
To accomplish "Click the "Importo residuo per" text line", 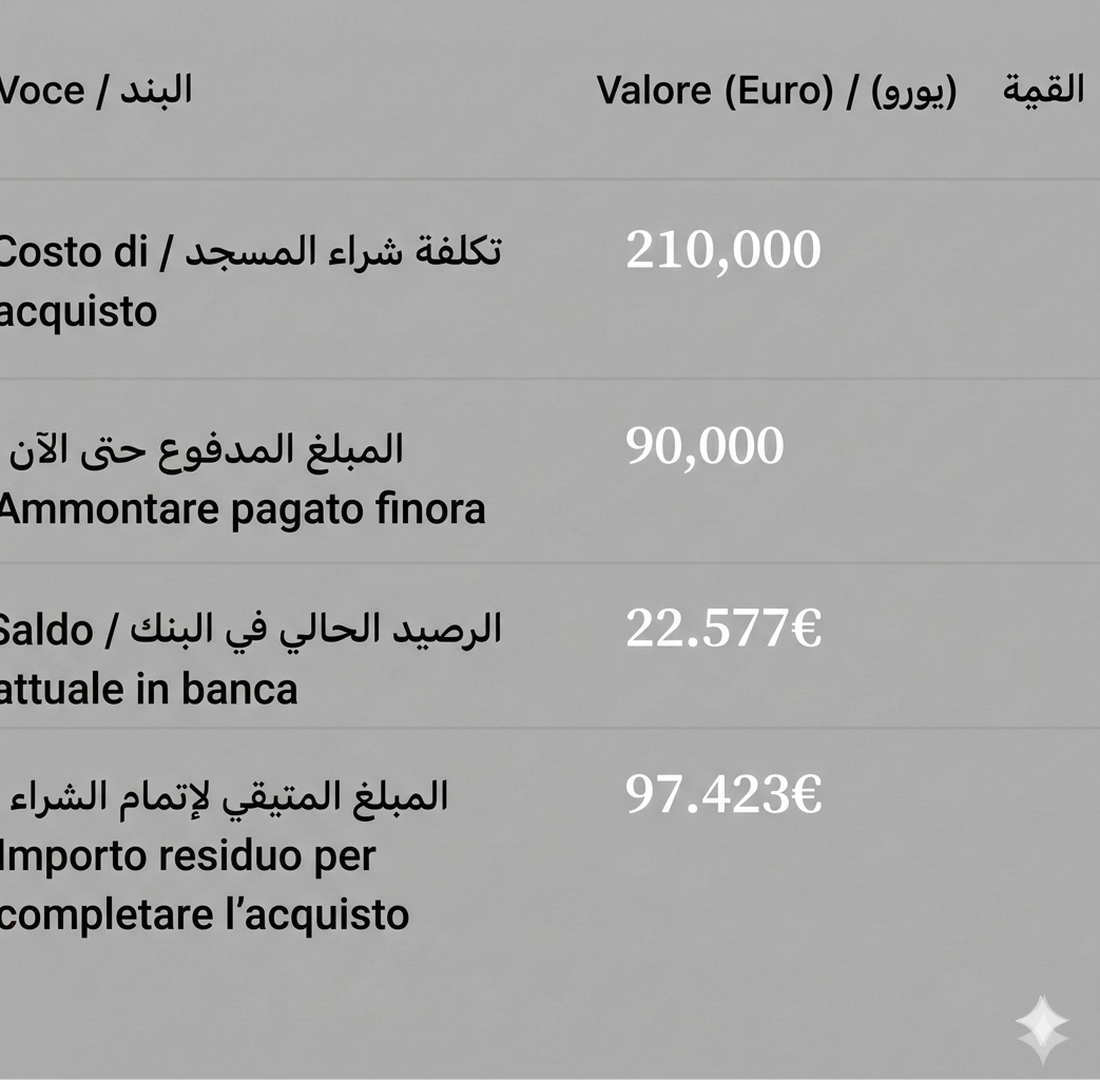I will click(187, 857).
